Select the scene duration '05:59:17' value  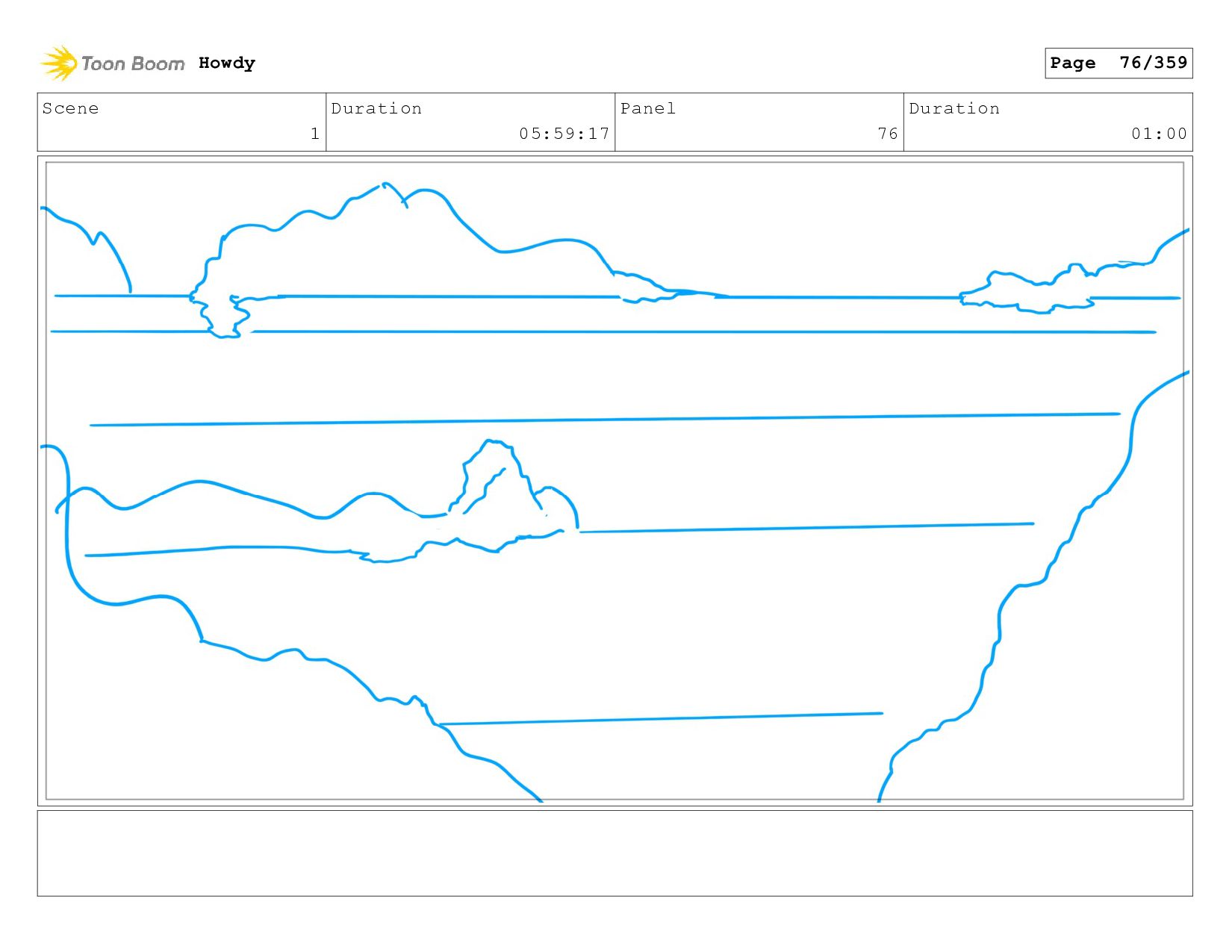click(564, 134)
